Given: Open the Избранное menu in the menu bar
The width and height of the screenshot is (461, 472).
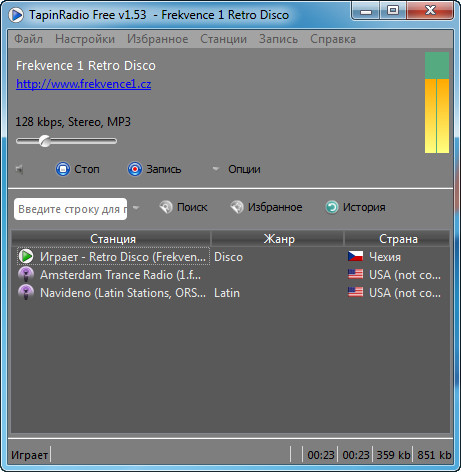Looking at the screenshot, I should (x=158, y=39).
